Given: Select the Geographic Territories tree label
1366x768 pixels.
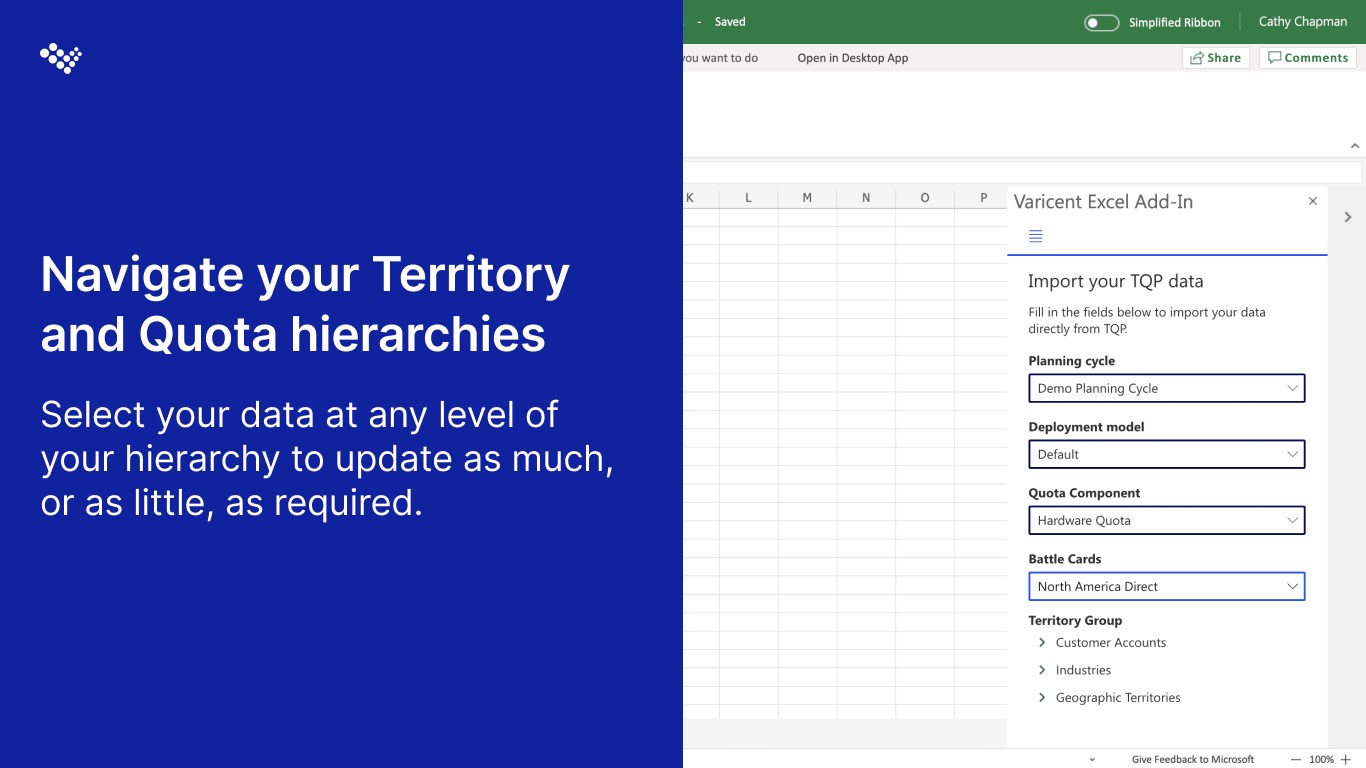Looking at the screenshot, I should [x=1118, y=698].
